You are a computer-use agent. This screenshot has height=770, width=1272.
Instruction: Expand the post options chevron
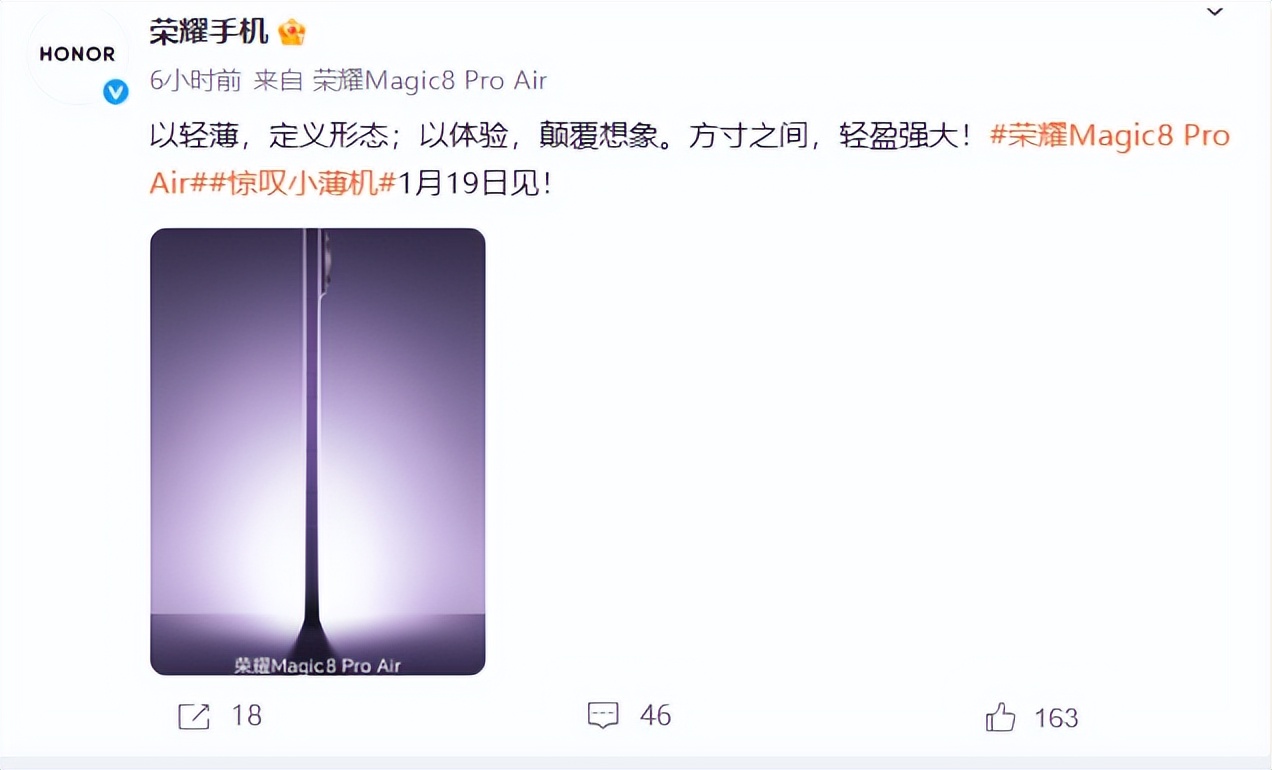click(1215, 12)
